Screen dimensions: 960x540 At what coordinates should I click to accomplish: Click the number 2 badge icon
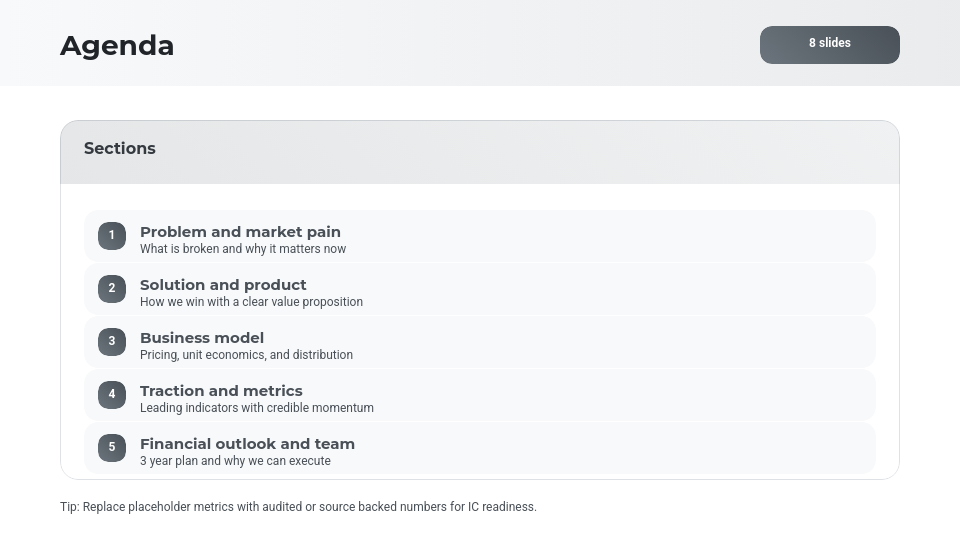[112, 289]
